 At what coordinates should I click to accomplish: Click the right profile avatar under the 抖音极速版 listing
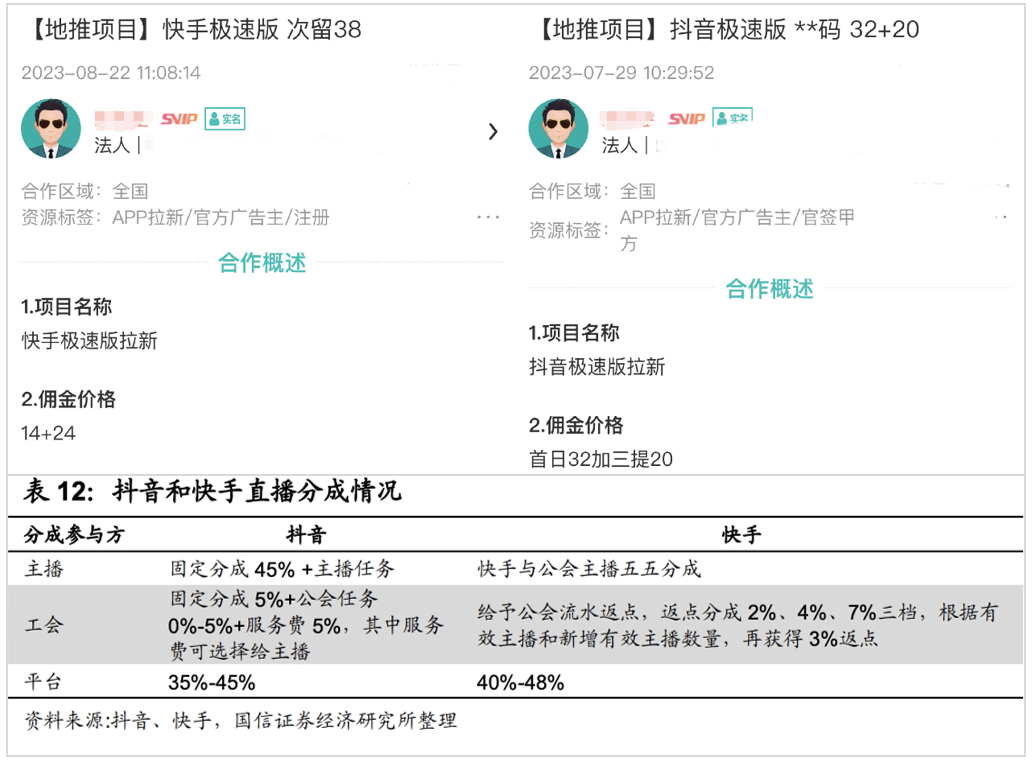558,129
